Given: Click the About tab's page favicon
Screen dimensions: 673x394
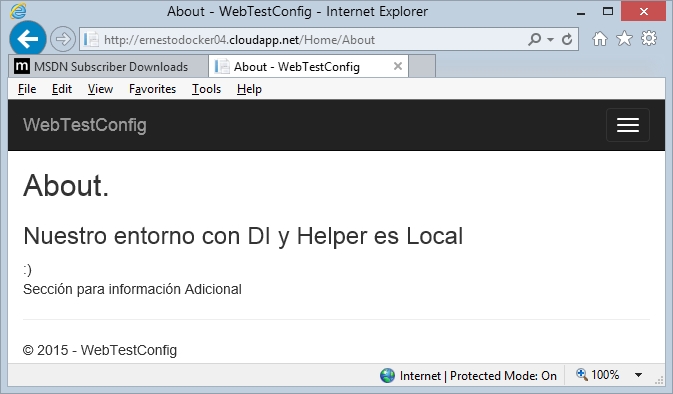Looking at the screenshot, I should click(x=222, y=66).
